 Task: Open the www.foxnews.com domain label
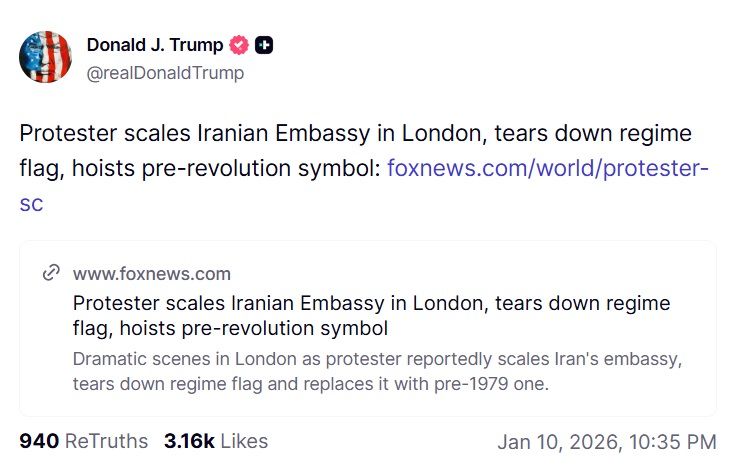coord(151,274)
